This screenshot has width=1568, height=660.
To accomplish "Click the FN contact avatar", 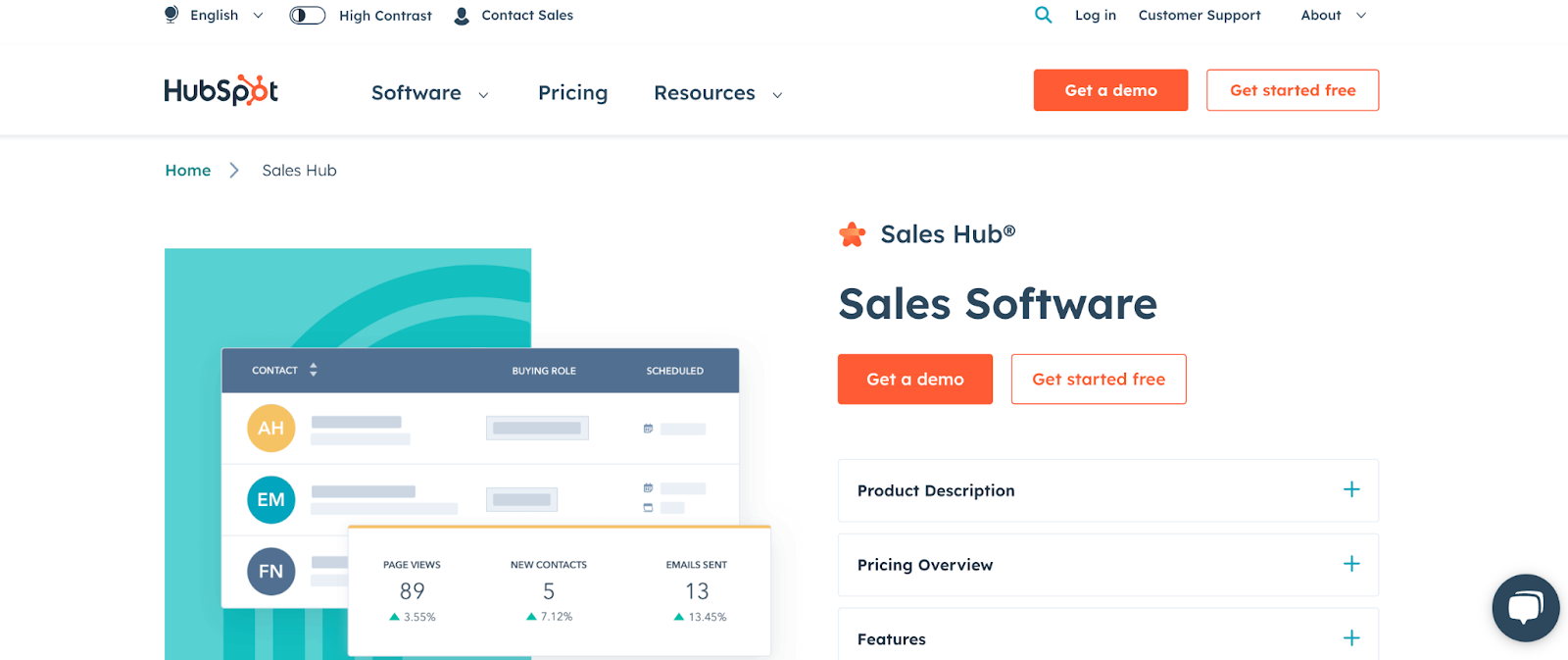I will pos(271,572).
